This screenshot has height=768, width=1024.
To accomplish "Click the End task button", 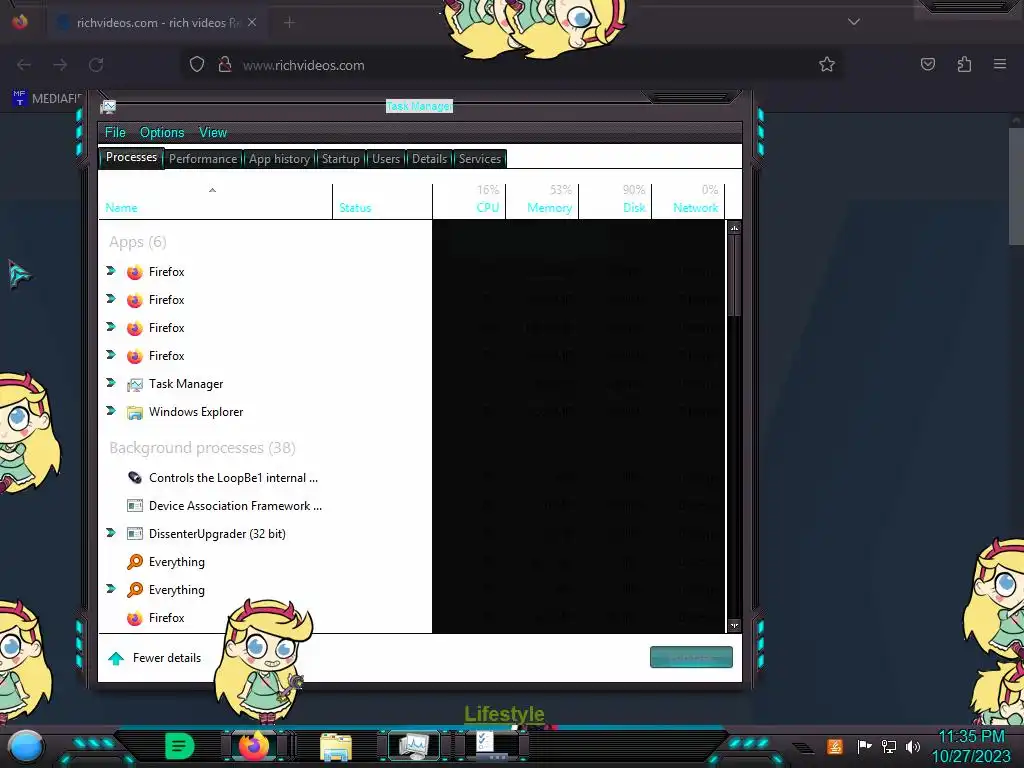I will tap(691, 657).
